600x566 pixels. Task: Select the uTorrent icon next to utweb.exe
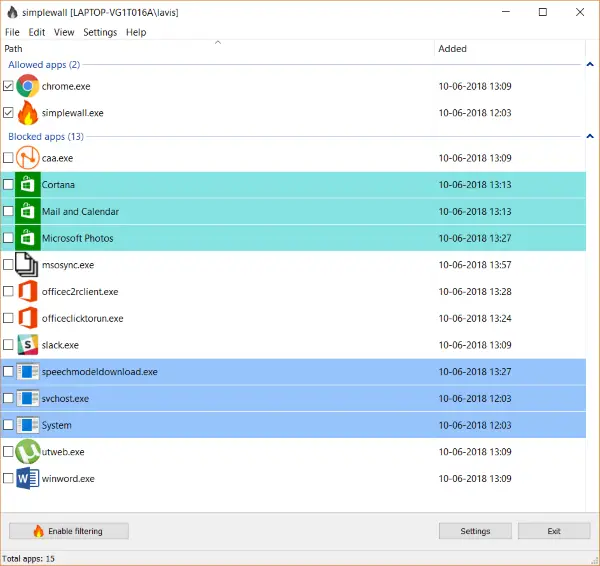pos(28,452)
